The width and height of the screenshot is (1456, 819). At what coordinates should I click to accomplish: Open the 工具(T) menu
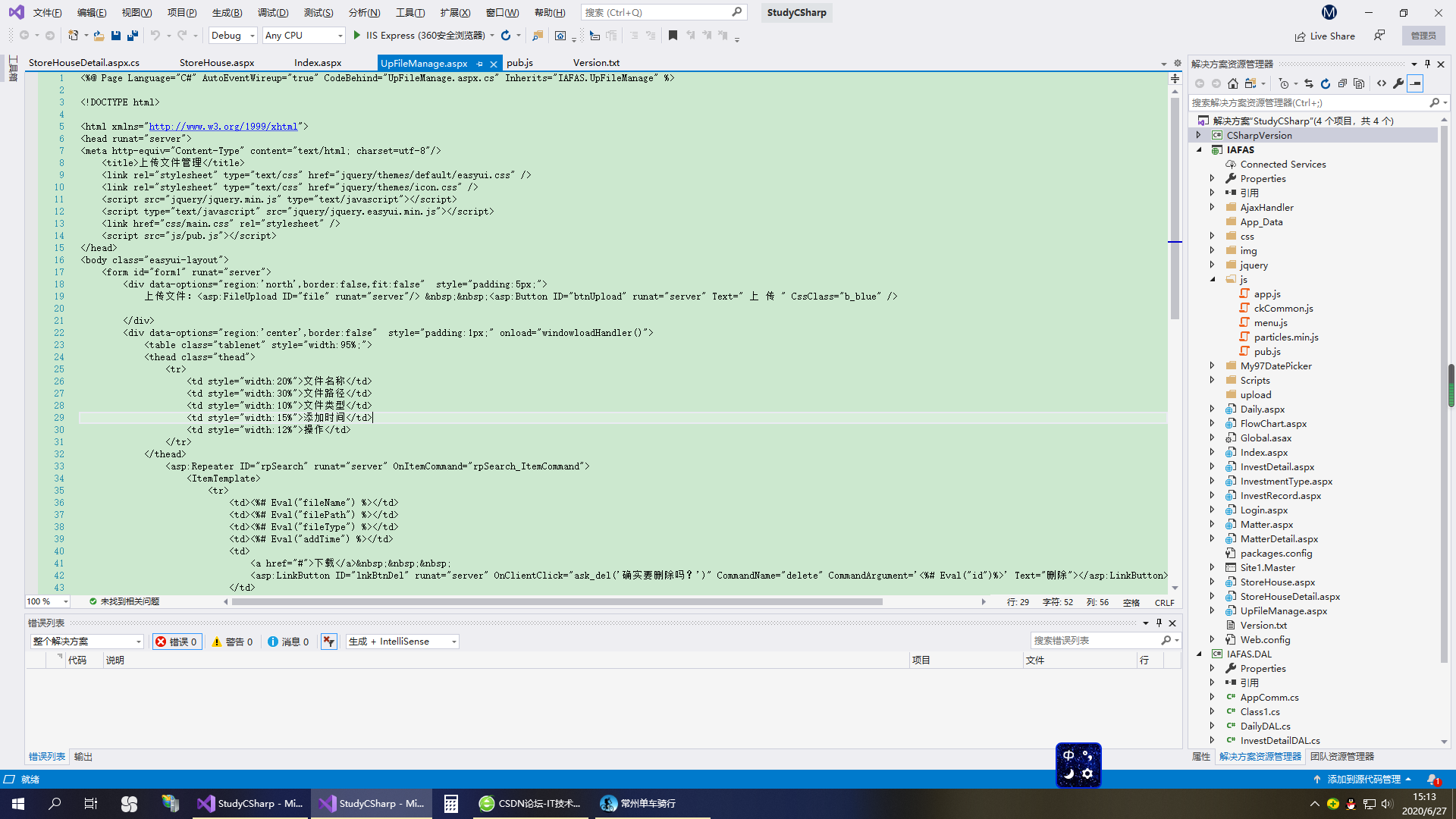410,12
